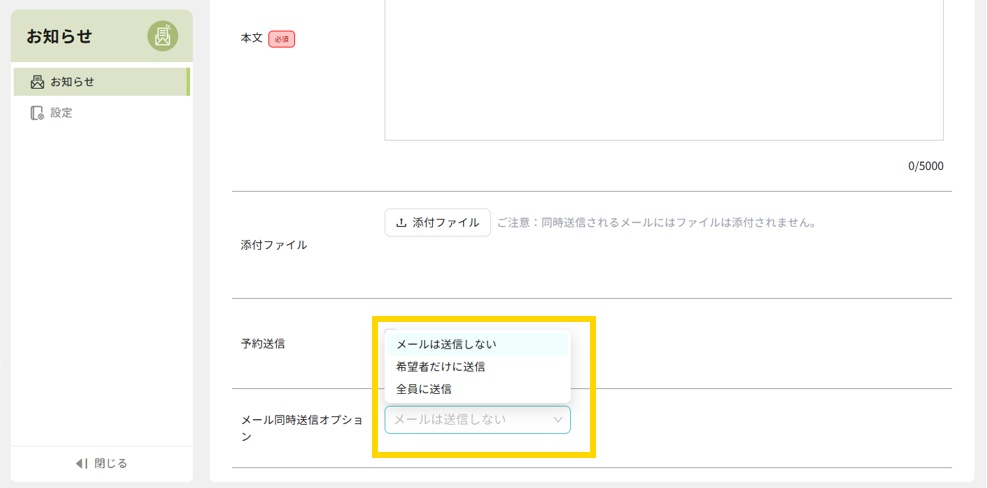987x488 pixels.
Task: Go to 設定 in the sidebar
Action: 62,113
